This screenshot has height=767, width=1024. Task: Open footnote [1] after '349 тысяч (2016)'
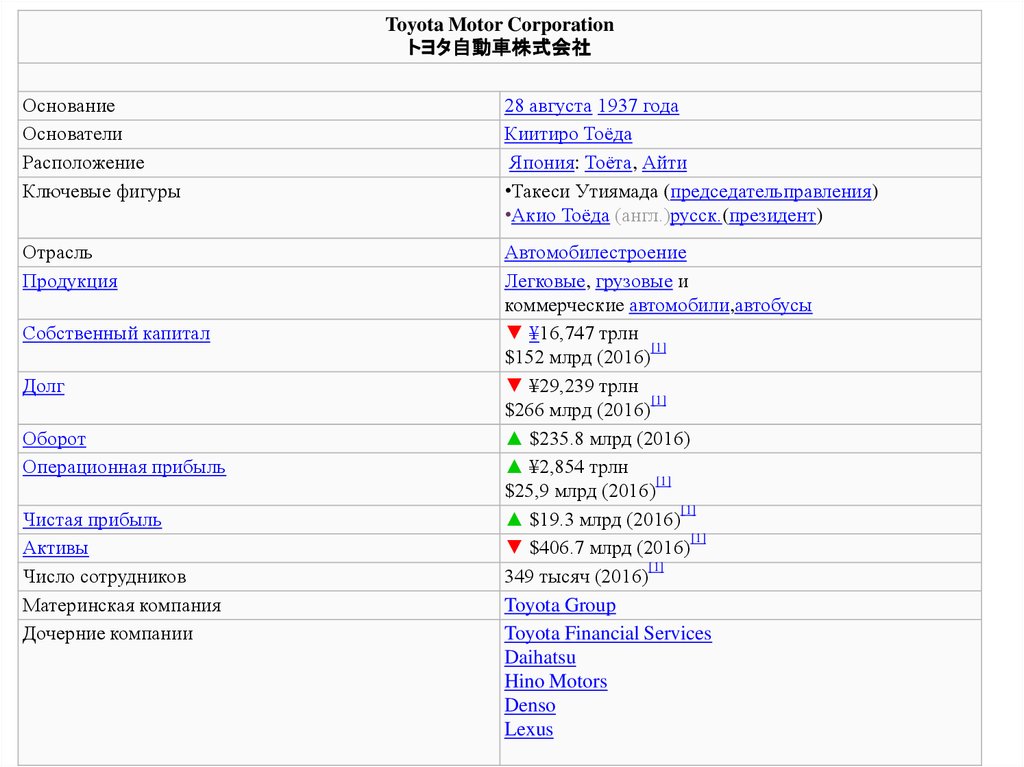656,568
